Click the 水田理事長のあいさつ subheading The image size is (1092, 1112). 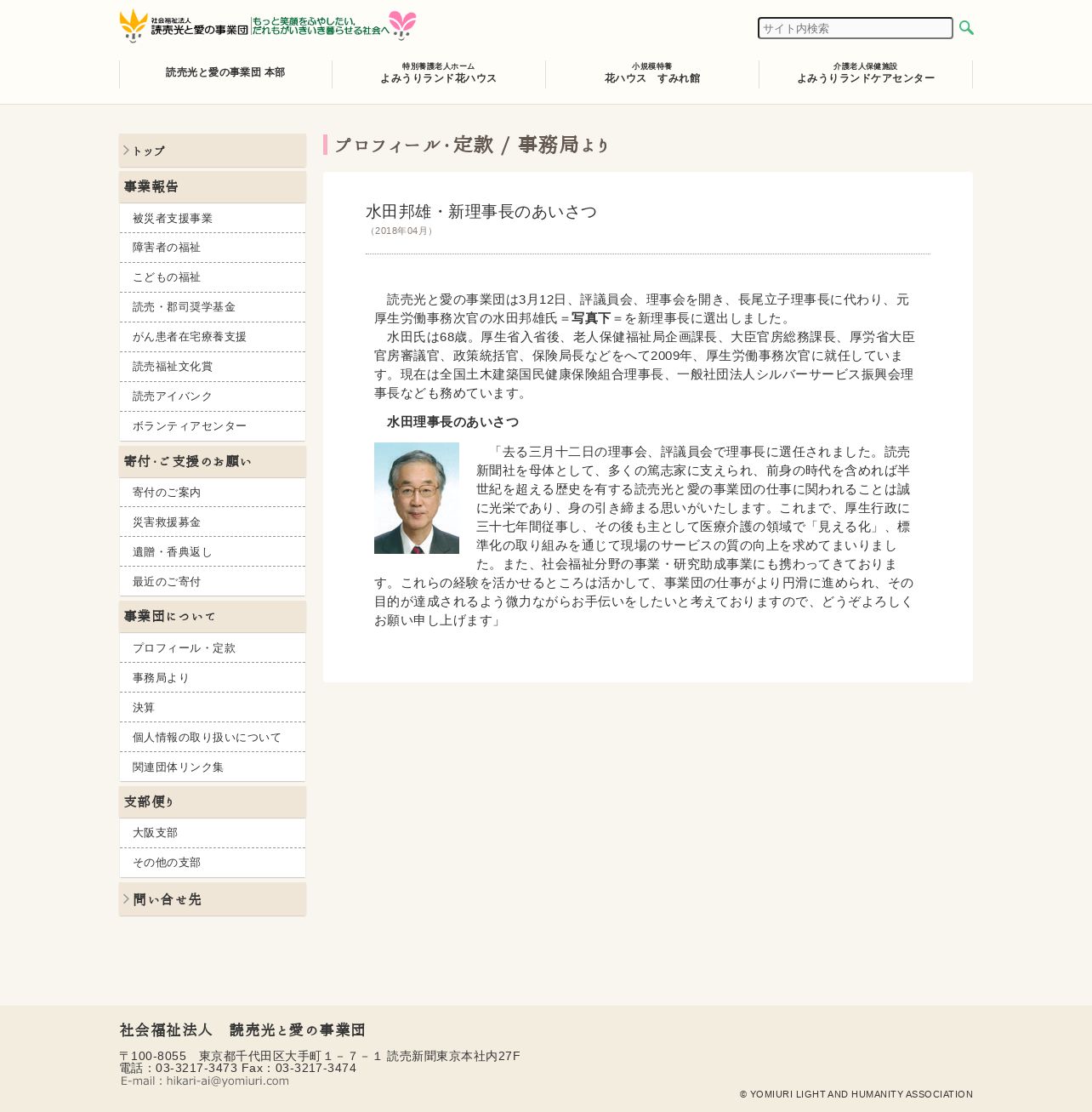[x=452, y=422]
